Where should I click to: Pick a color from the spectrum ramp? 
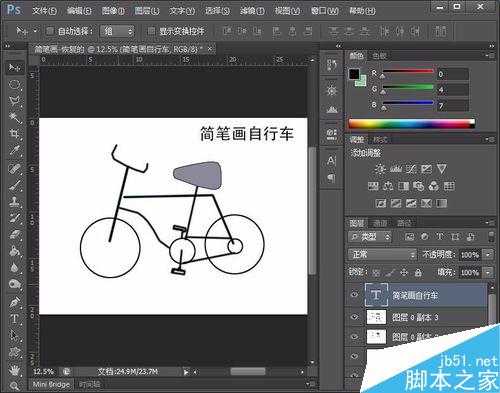[x=411, y=124]
